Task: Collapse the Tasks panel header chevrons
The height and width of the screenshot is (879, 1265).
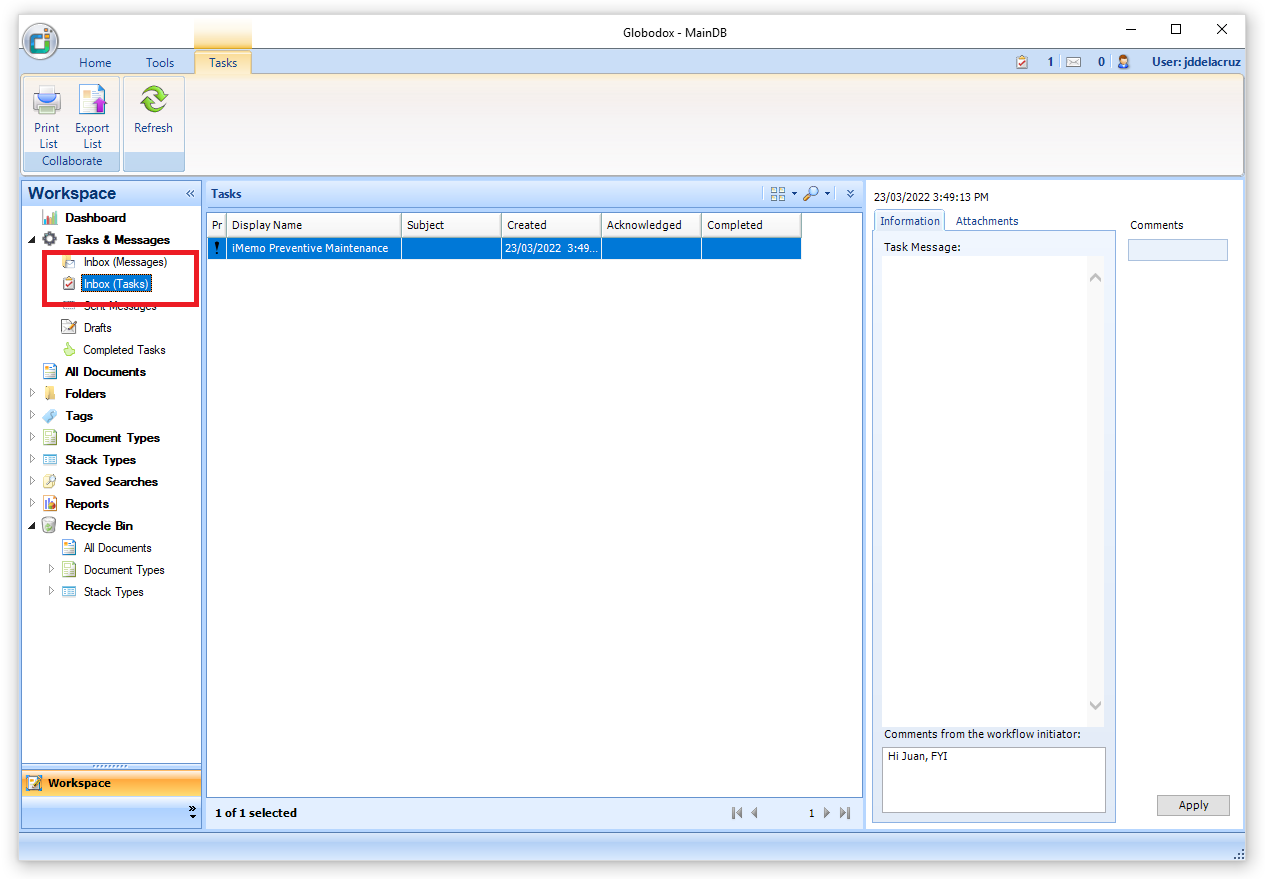Action: (850, 194)
